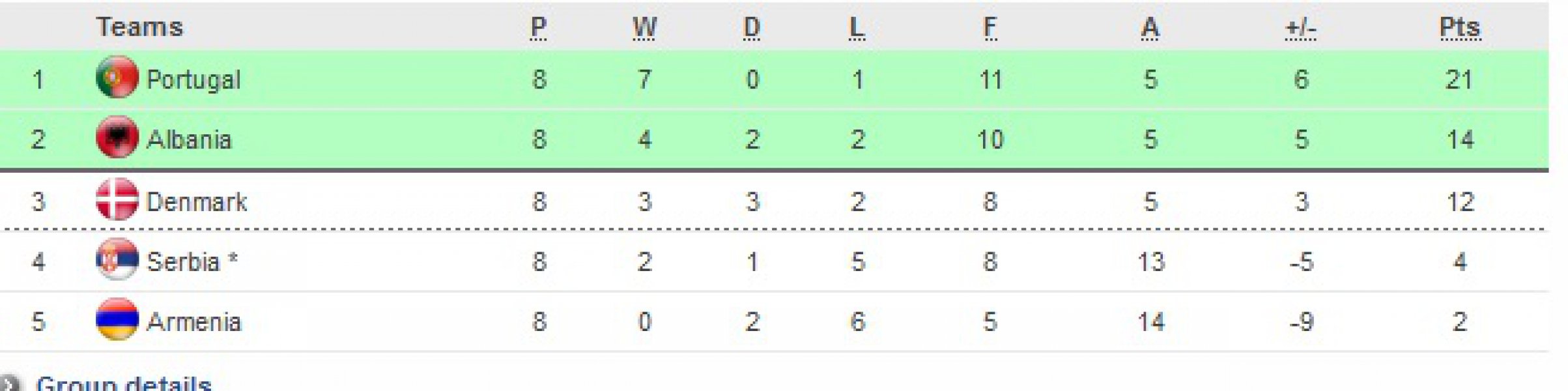Click the +/- goal difference header
The height and width of the screenshot is (391, 1568).
click(x=1300, y=28)
